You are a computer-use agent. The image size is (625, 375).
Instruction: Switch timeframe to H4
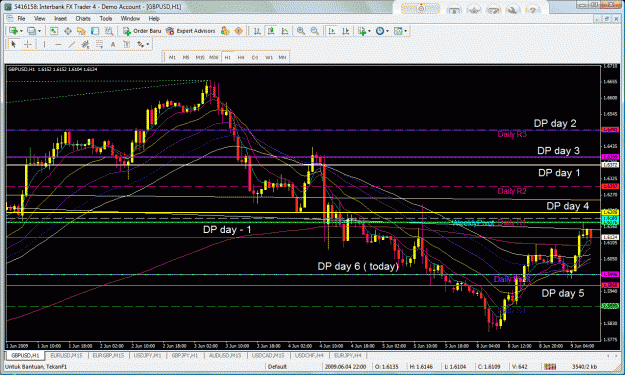pos(241,57)
